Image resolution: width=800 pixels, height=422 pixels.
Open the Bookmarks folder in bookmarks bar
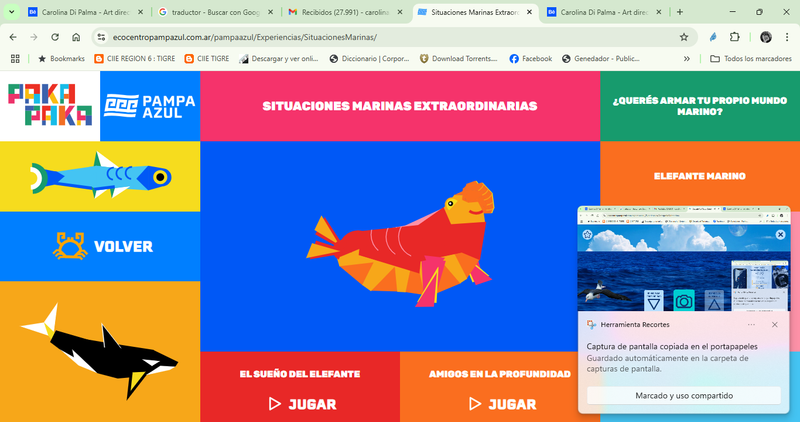[61, 59]
